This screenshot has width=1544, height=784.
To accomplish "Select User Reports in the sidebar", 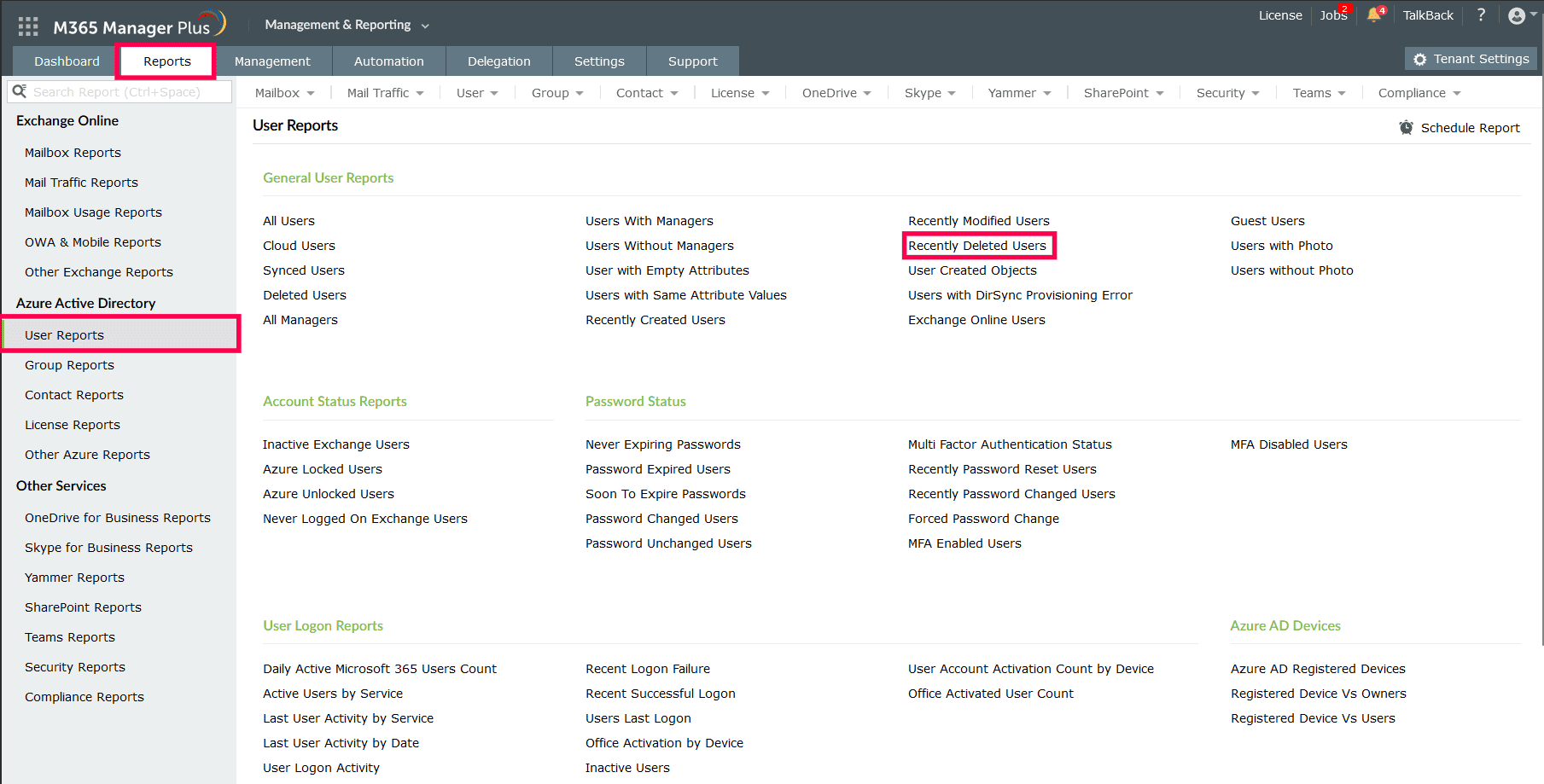I will point(119,334).
